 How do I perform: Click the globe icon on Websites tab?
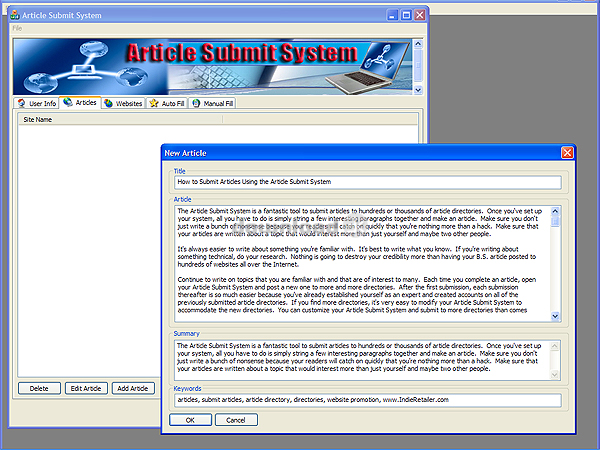click(x=109, y=103)
